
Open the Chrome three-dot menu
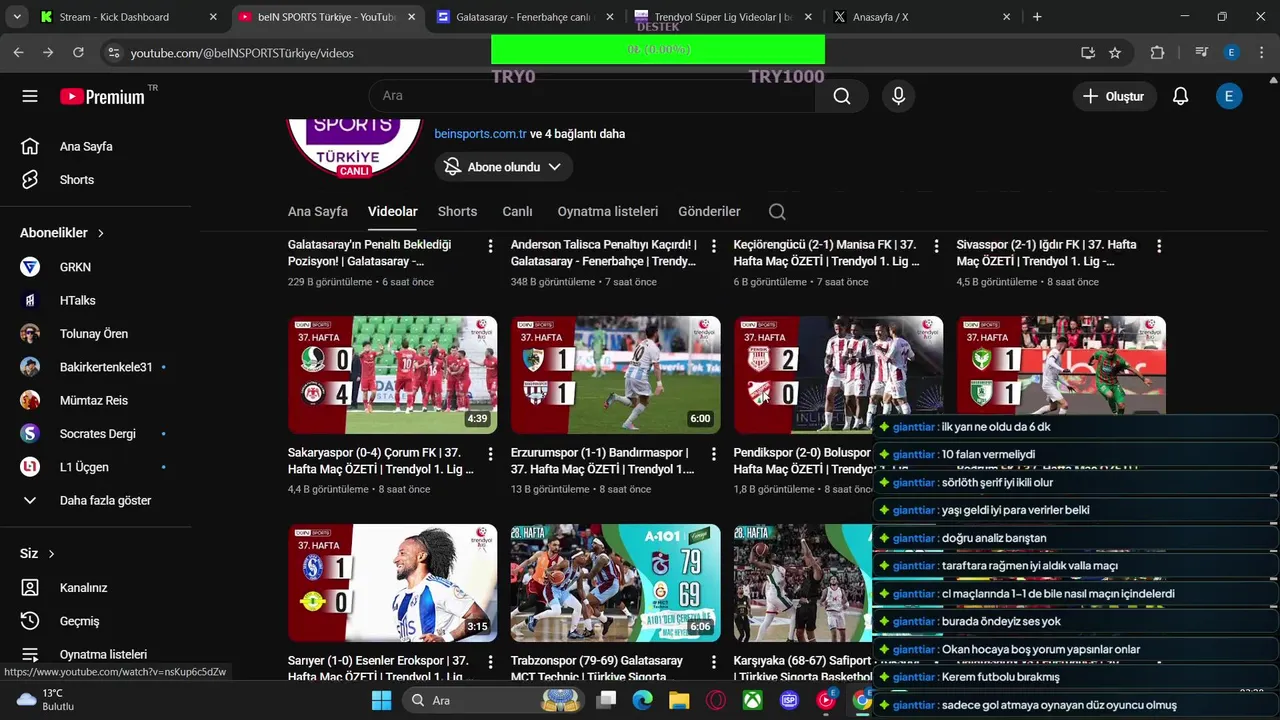point(1261,53)
